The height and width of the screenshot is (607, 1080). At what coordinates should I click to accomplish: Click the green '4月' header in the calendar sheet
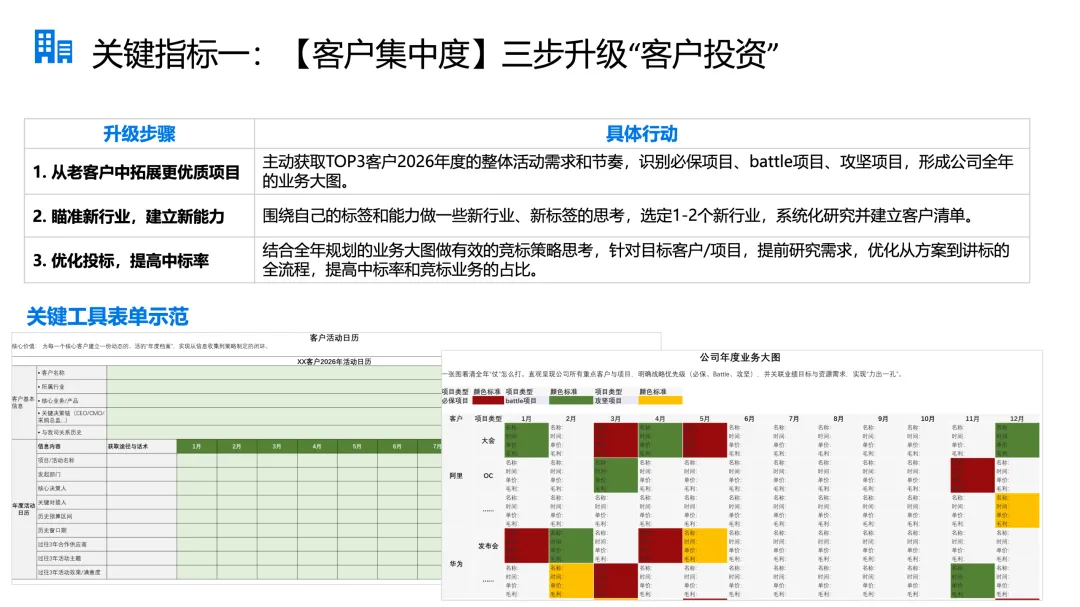point(317,446)
